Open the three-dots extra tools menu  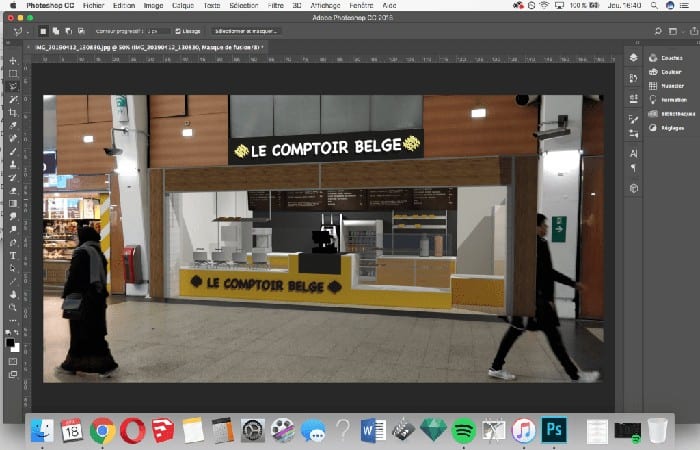[x=13, y=321]
